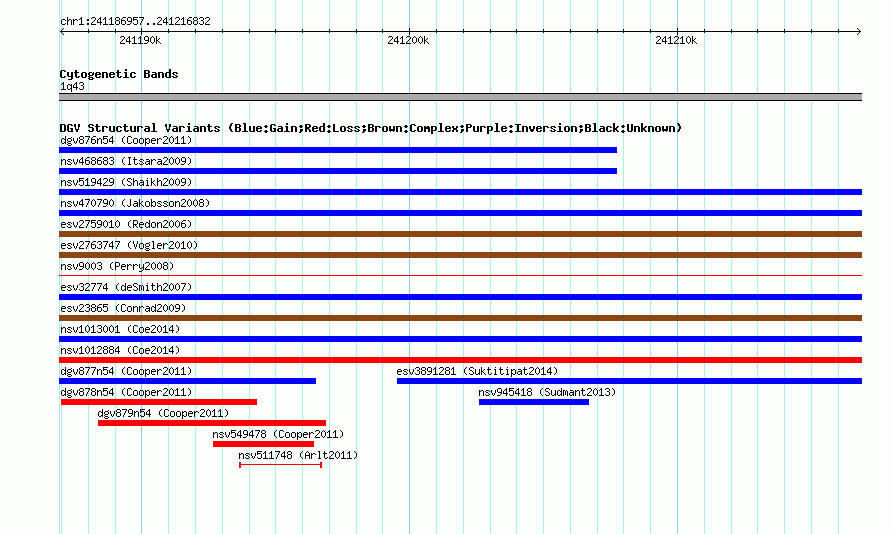Open esv3891281 (Suktitipat2014) label

(477, 371)
